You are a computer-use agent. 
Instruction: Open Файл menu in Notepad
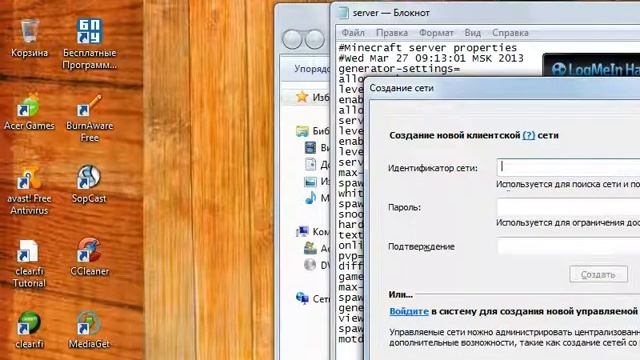[353, 33]
